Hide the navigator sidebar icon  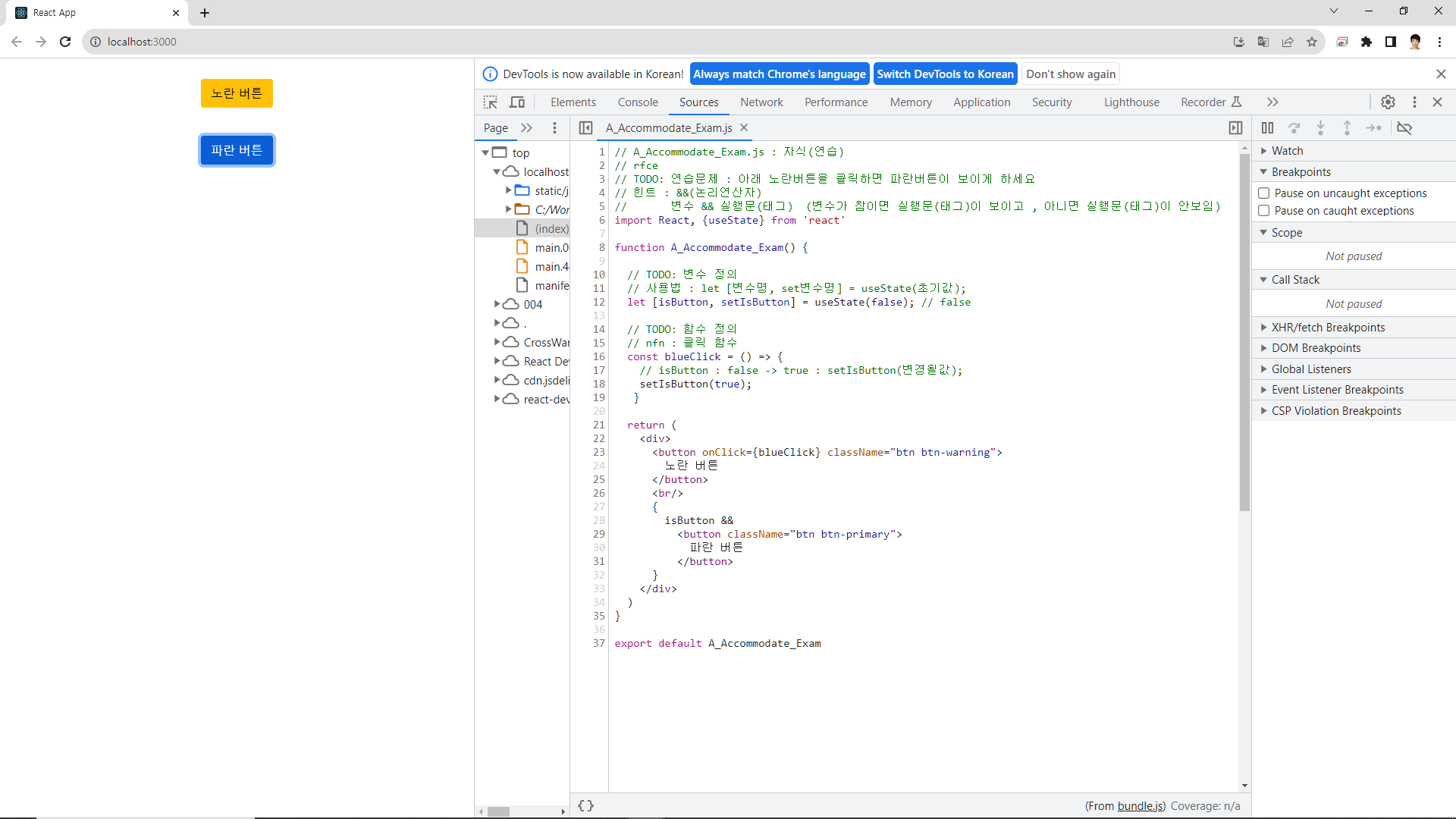coord(585,128)
